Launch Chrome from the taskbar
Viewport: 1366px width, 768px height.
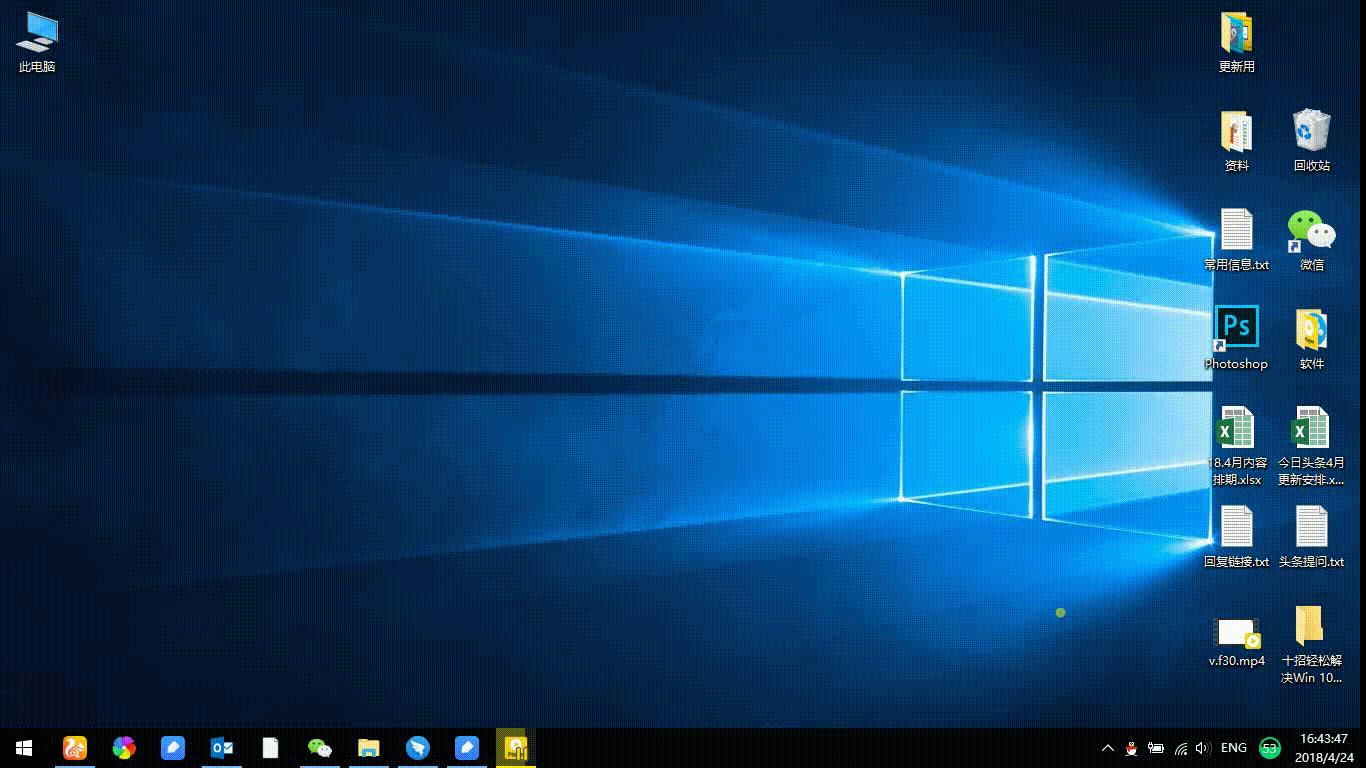pos(124,748)
